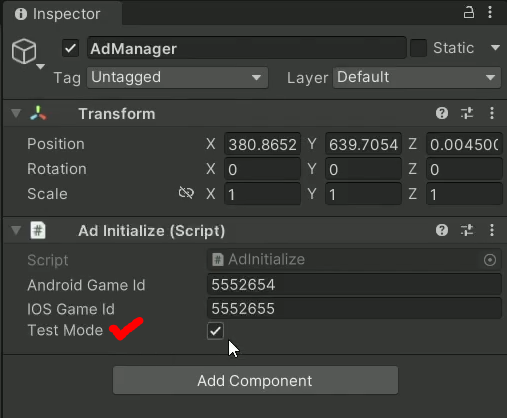Open the Tag dropdown showing Untagged
This screenshot has width=507, height=418.
(x=177, y=78)
